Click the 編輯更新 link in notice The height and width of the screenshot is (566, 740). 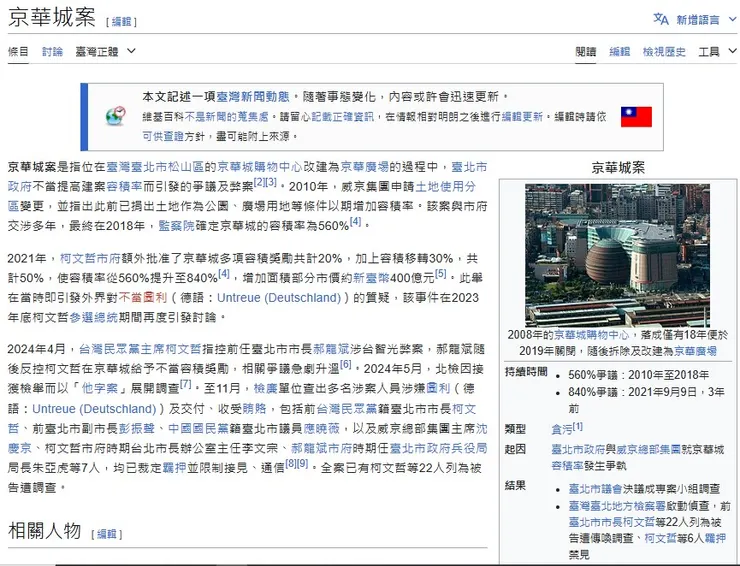point(522,117)
